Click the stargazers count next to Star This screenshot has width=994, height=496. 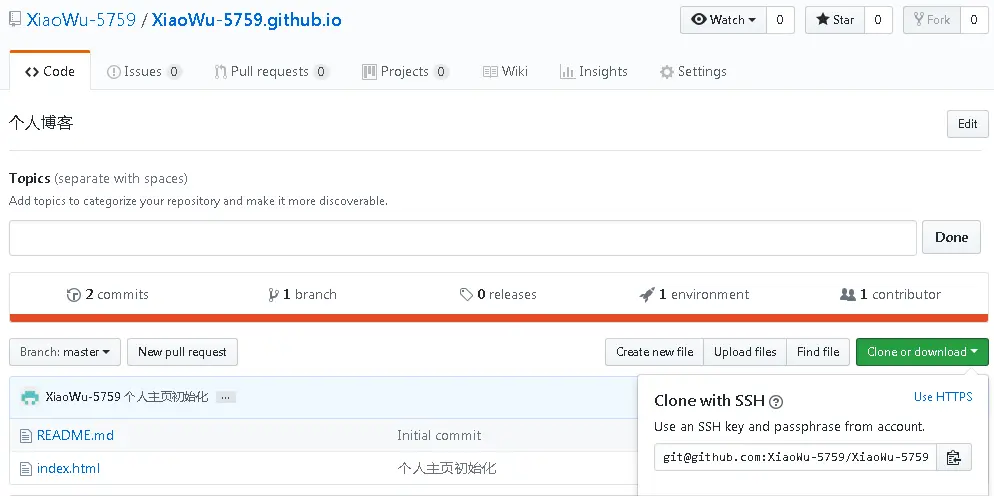click(x=878, y=20)
